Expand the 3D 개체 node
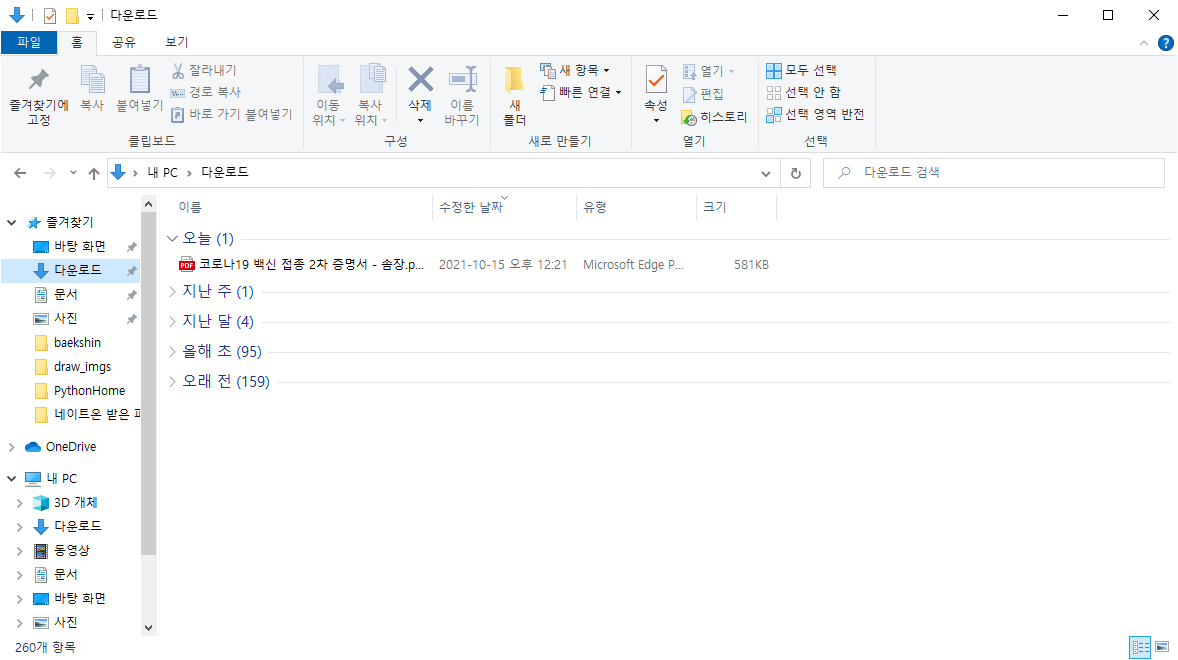This screenshot has width=1178, height=660. pyautogui.click(x=20, y=503)
